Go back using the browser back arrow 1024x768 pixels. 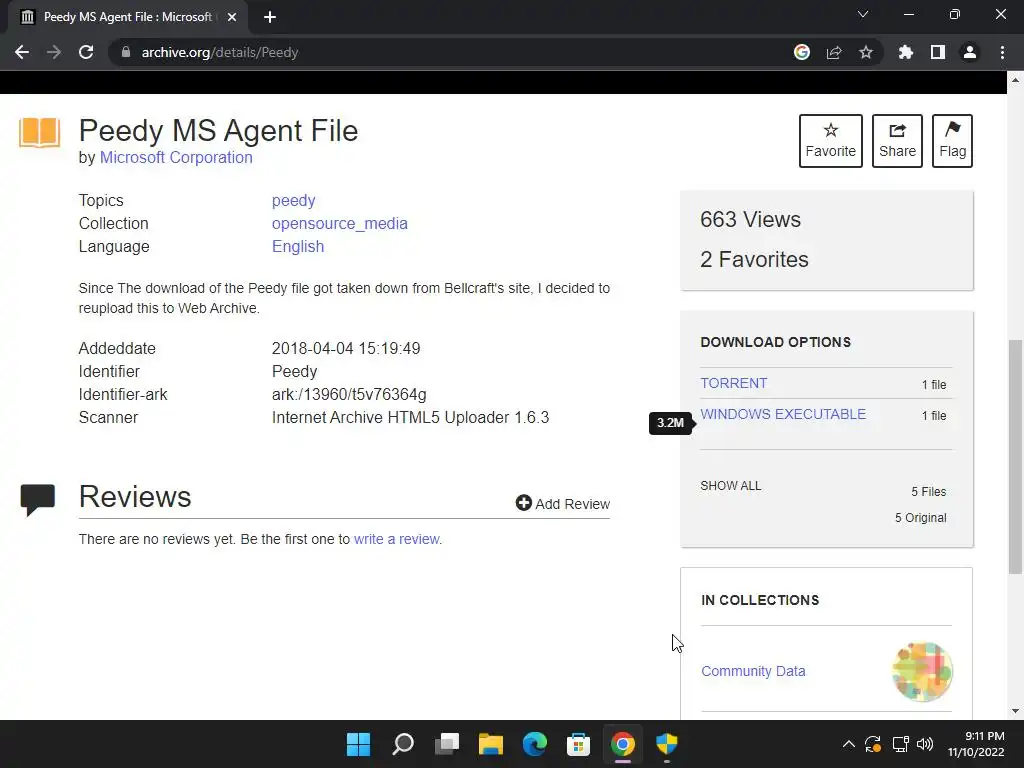coord(22,52)
